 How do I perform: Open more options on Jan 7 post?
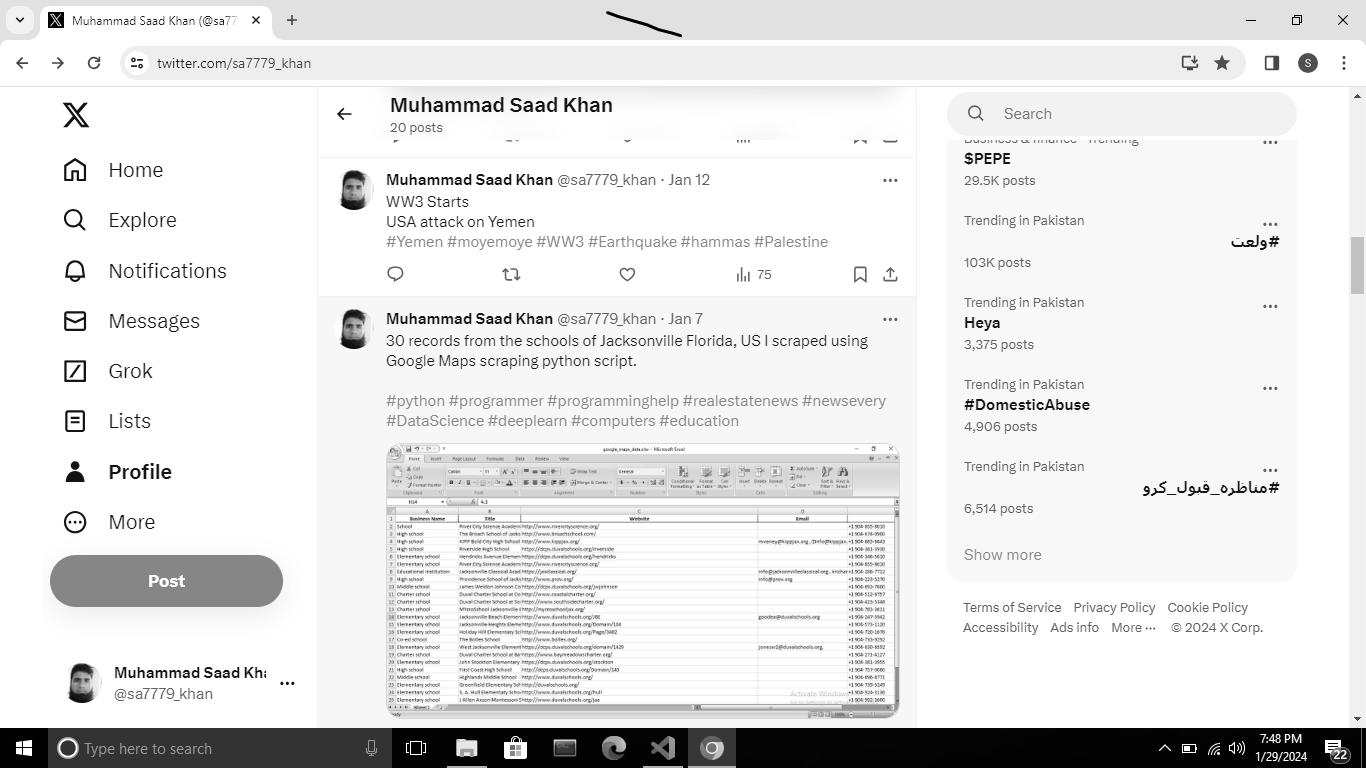890,319
